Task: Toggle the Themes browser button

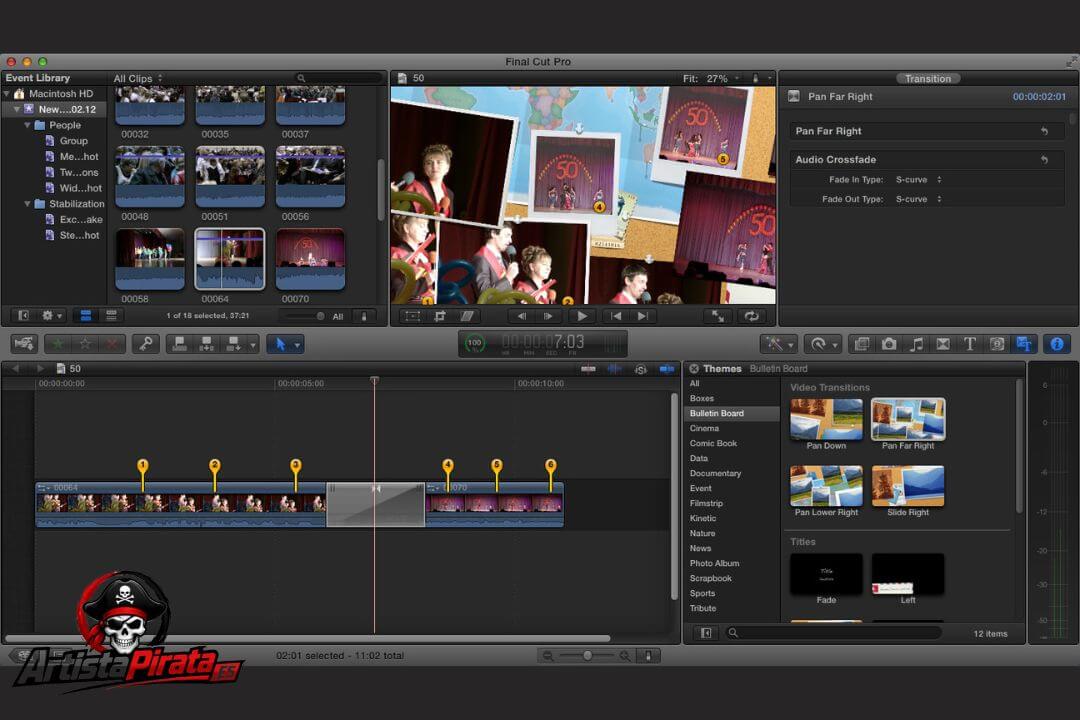Action: [1024, 343]
